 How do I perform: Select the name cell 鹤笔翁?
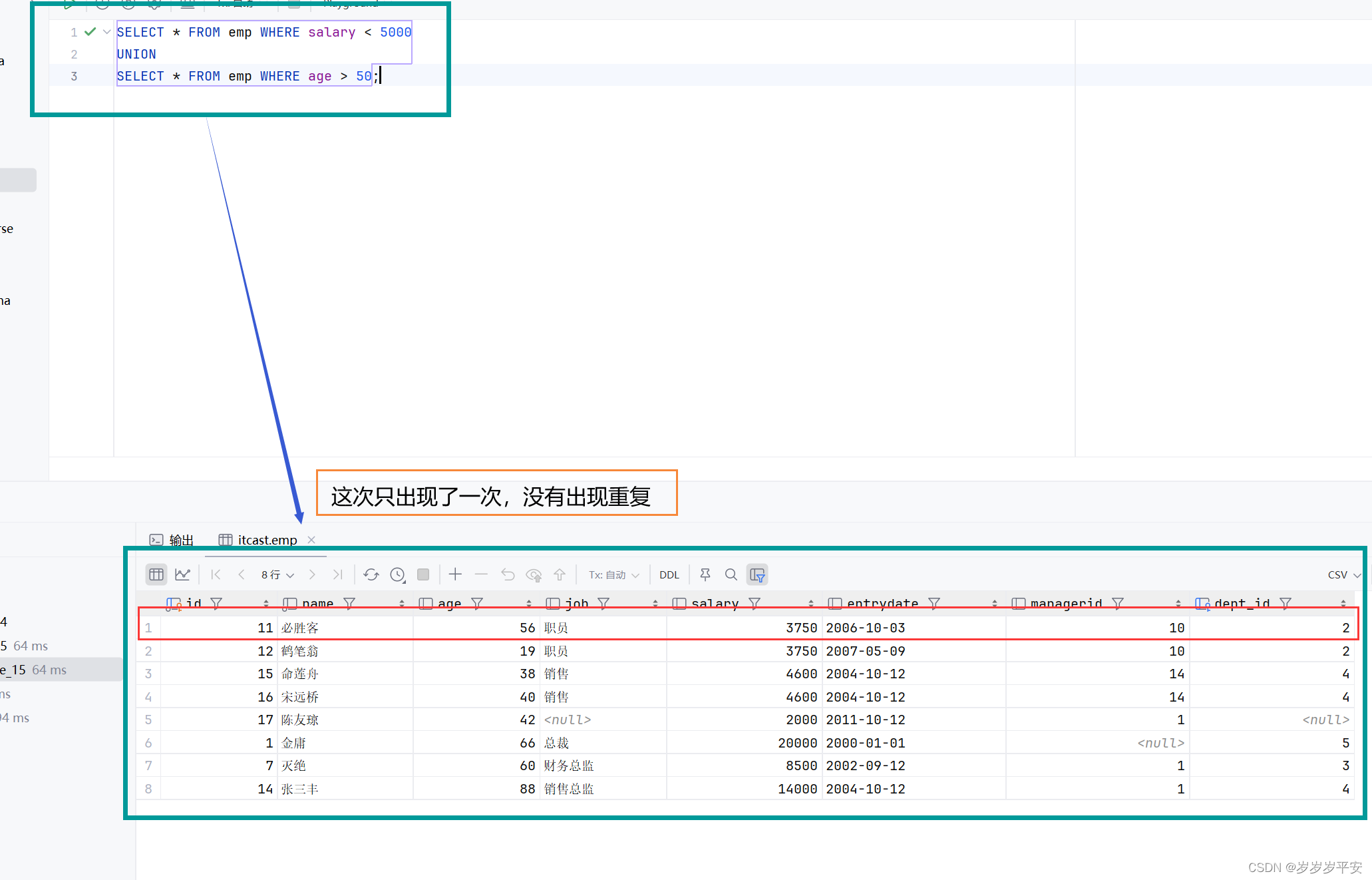pyautogui.click(x=345, y=651)
